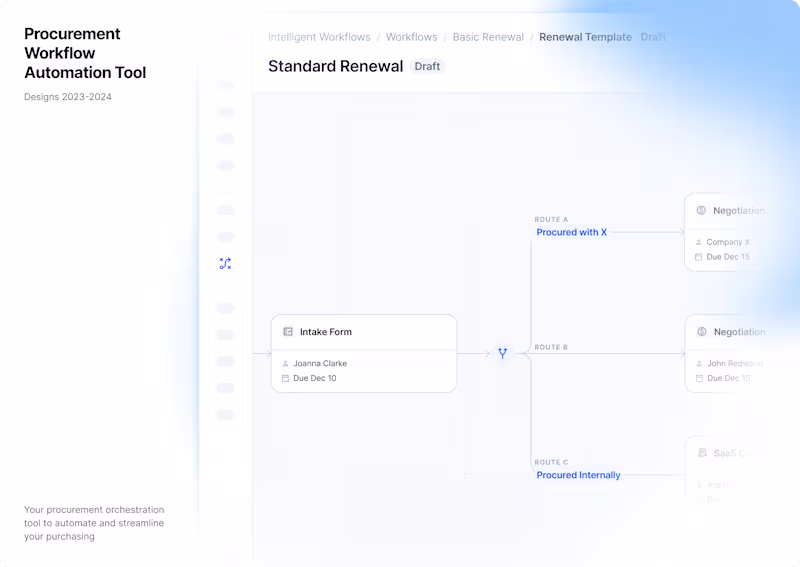Select the "Procured with X" route label
800x567 pixels.
tap(571, 232)
